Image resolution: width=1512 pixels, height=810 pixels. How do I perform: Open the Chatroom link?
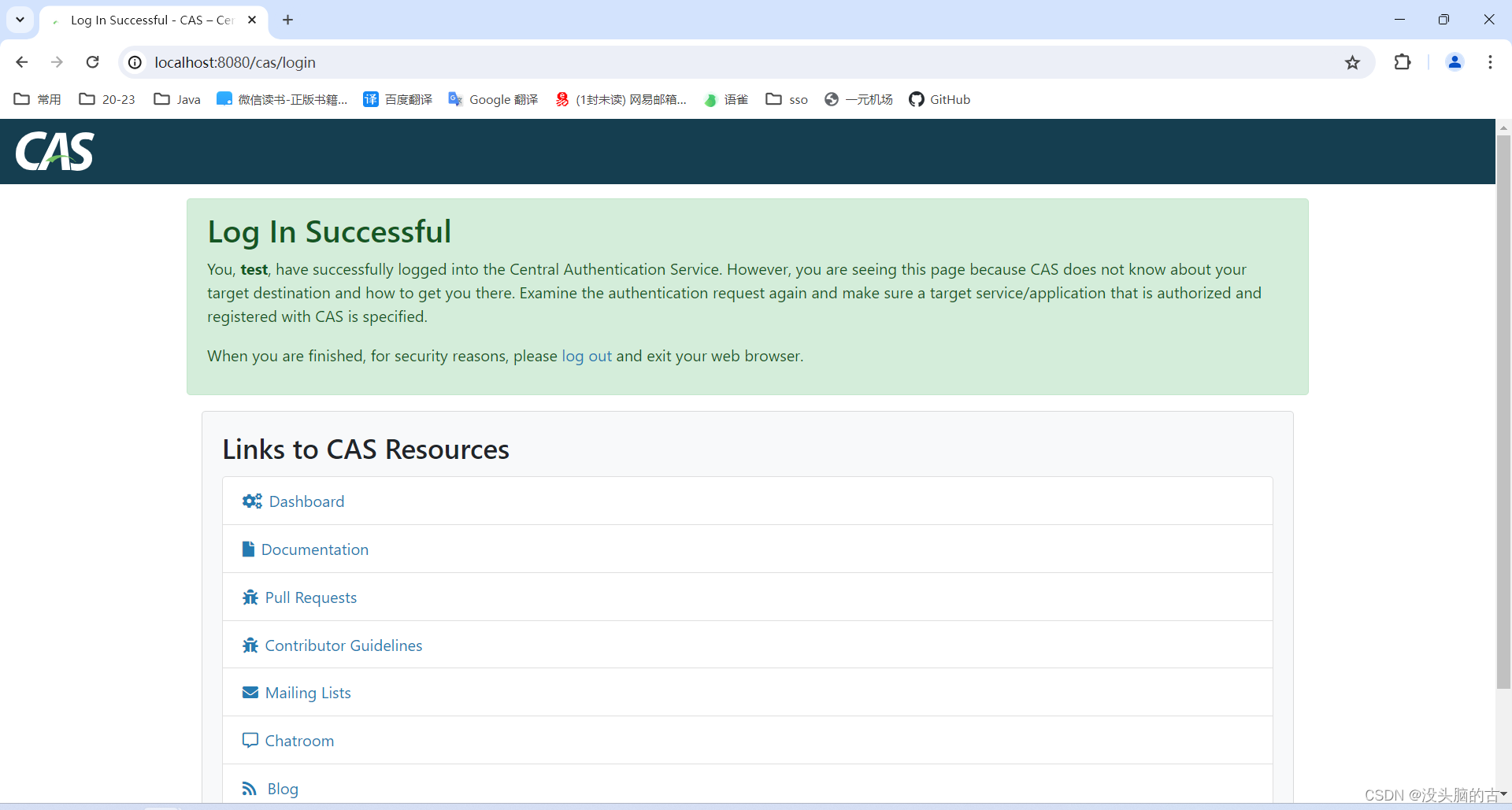tap(299, 741)
